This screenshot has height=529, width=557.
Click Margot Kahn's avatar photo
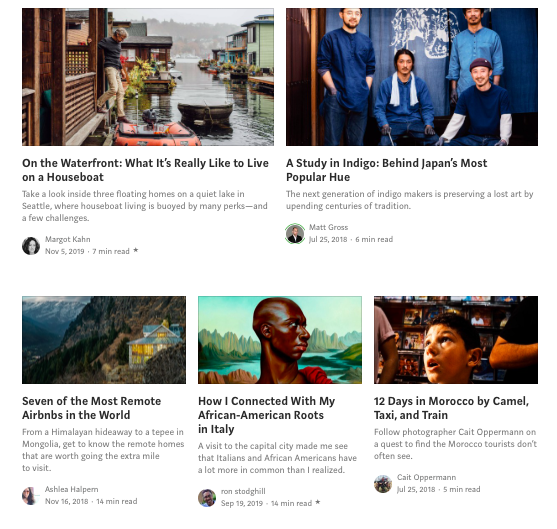(x=31, y=246)
